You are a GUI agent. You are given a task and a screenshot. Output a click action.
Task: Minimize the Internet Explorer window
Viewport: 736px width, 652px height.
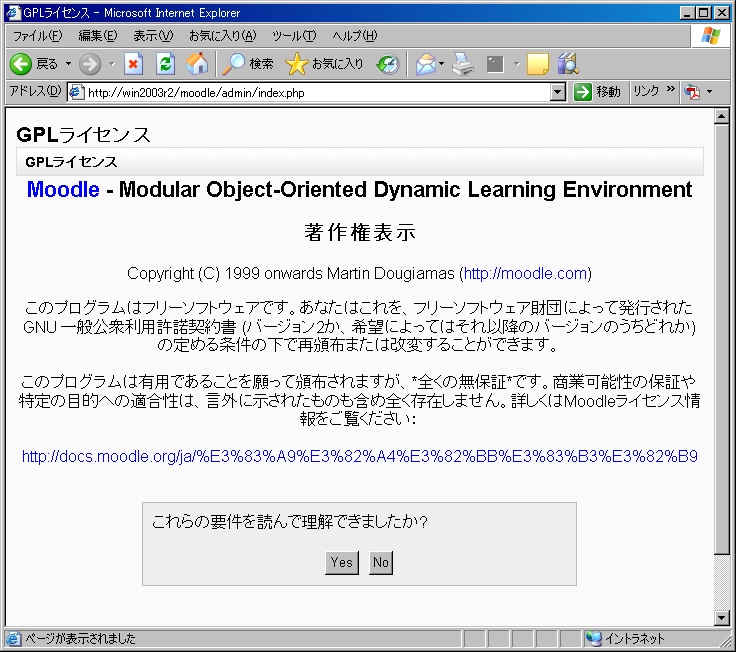coord(687,13)
